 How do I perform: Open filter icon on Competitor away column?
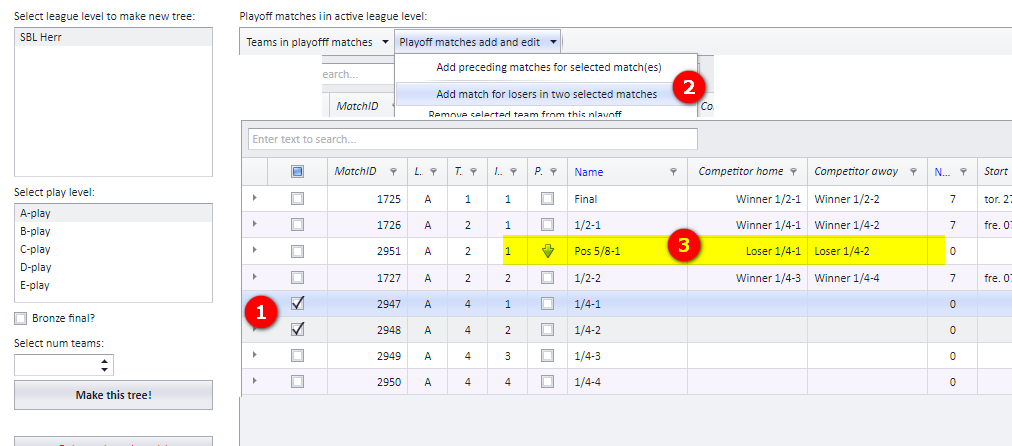[913, 172]
